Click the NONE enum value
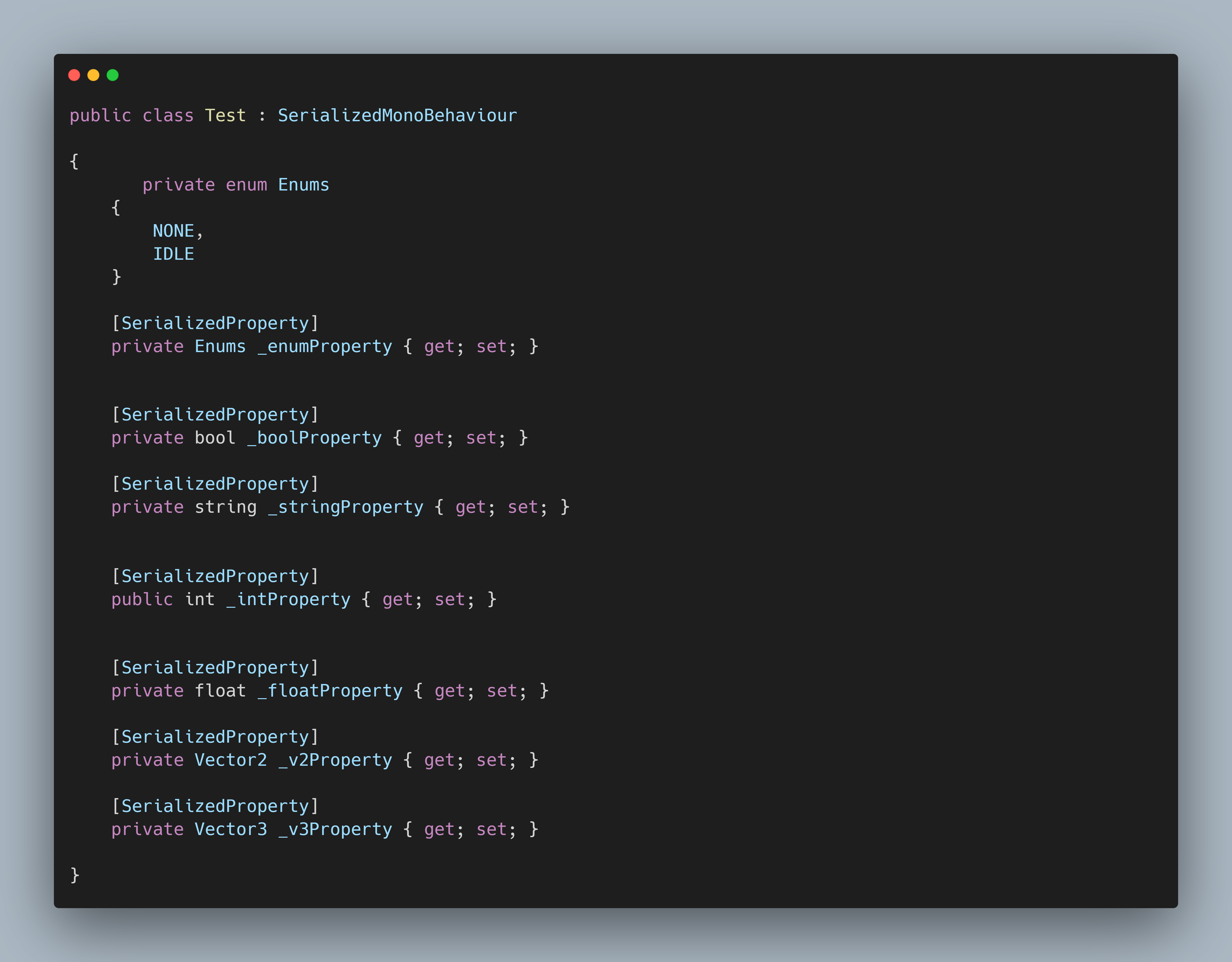1232x962 pixels. click(x=173, y=231)
